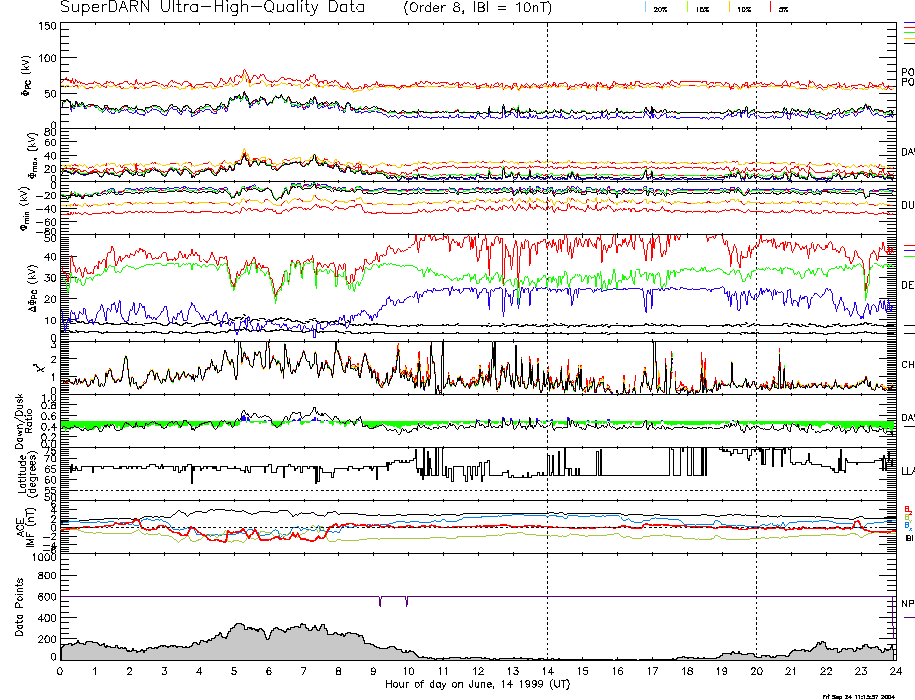Select the dashed vertical line at hour 14
This screenshot has height=700, width=915.
(x=547, y=300)
